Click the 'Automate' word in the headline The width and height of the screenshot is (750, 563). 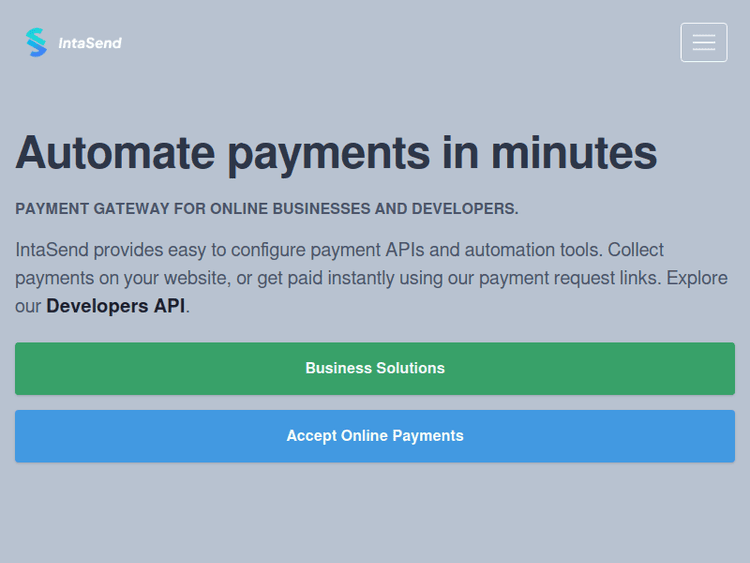pos(115,153)
